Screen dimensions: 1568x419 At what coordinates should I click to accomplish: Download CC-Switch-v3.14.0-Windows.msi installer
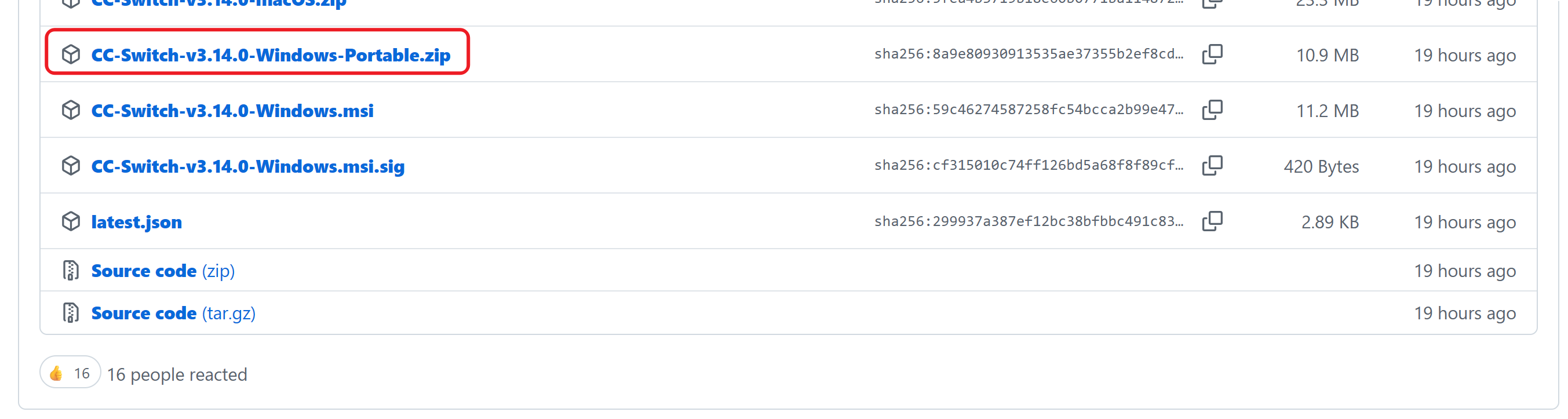232,111
